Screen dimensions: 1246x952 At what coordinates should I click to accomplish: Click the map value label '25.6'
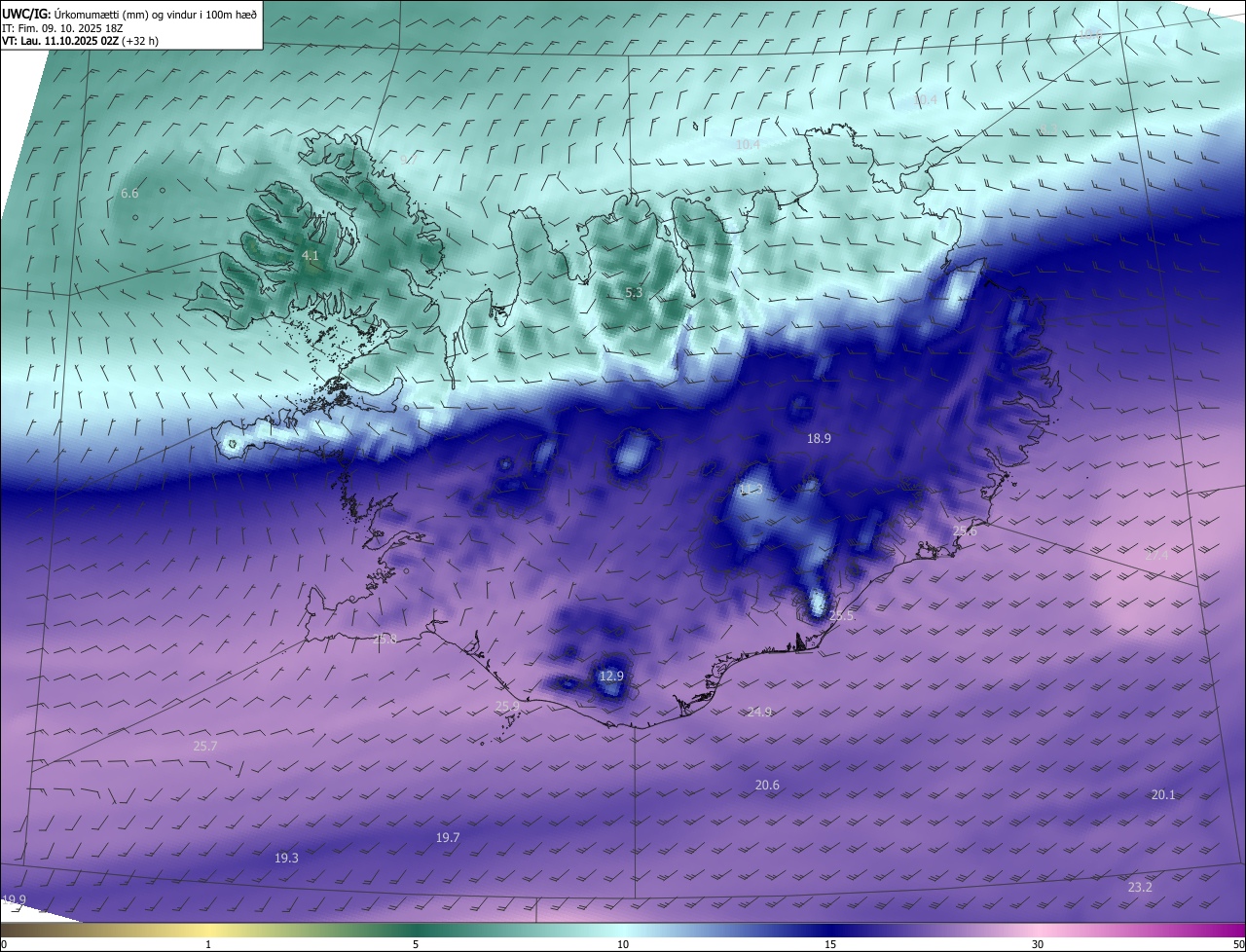965,531
